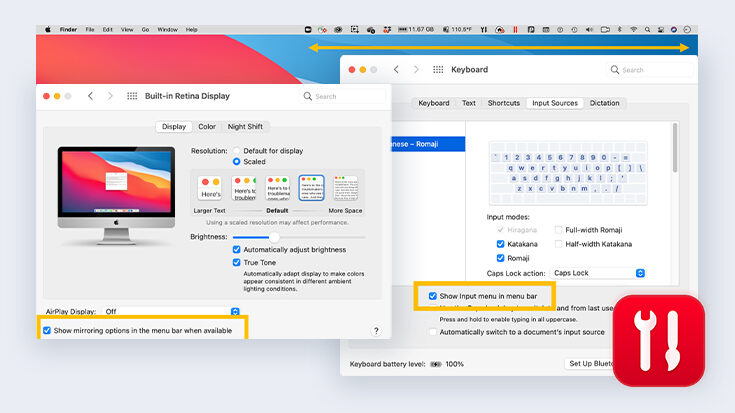
Task: Click the help question mark button
Action: coord(376,331)
